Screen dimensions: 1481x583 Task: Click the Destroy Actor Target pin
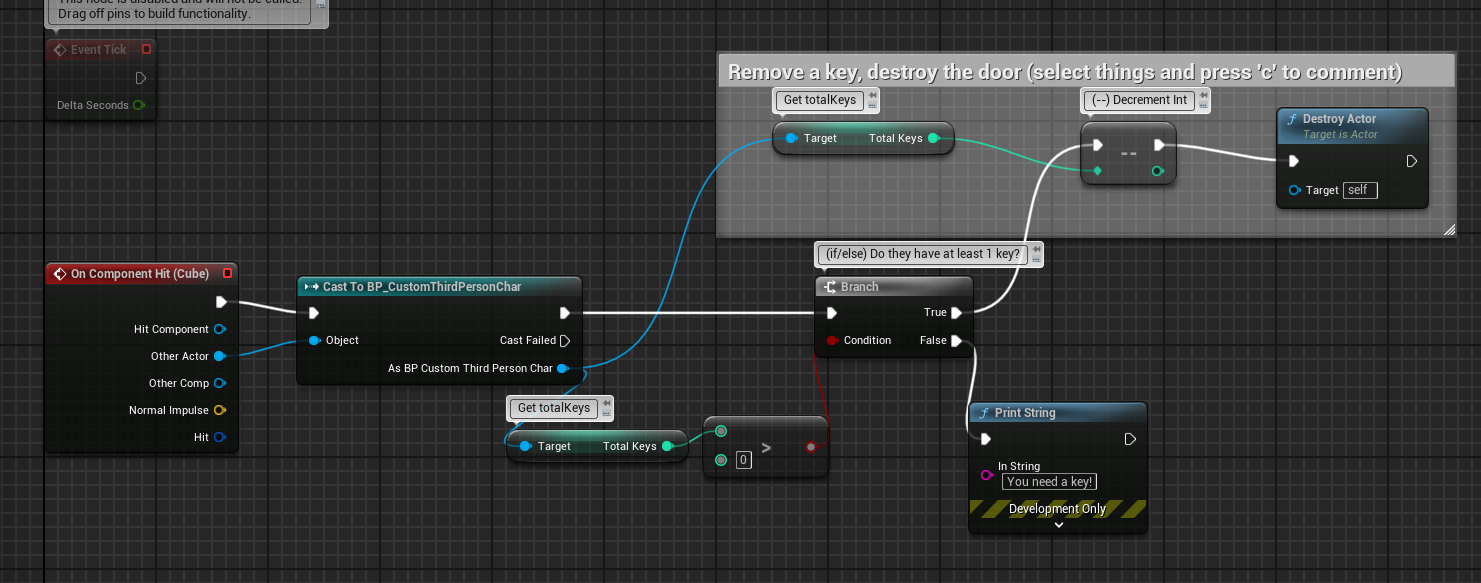point(1295,190)
